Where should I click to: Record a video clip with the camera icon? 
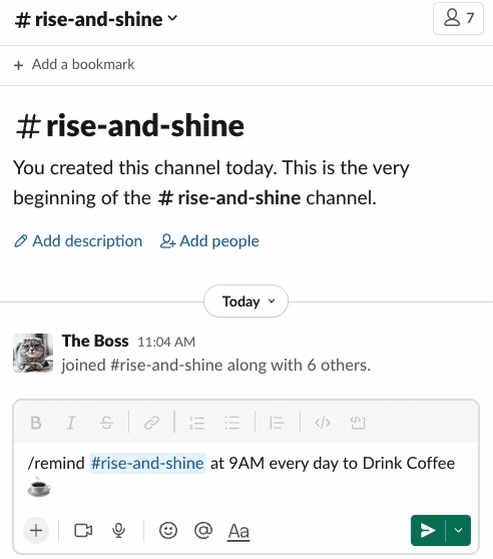click(83, 530)
